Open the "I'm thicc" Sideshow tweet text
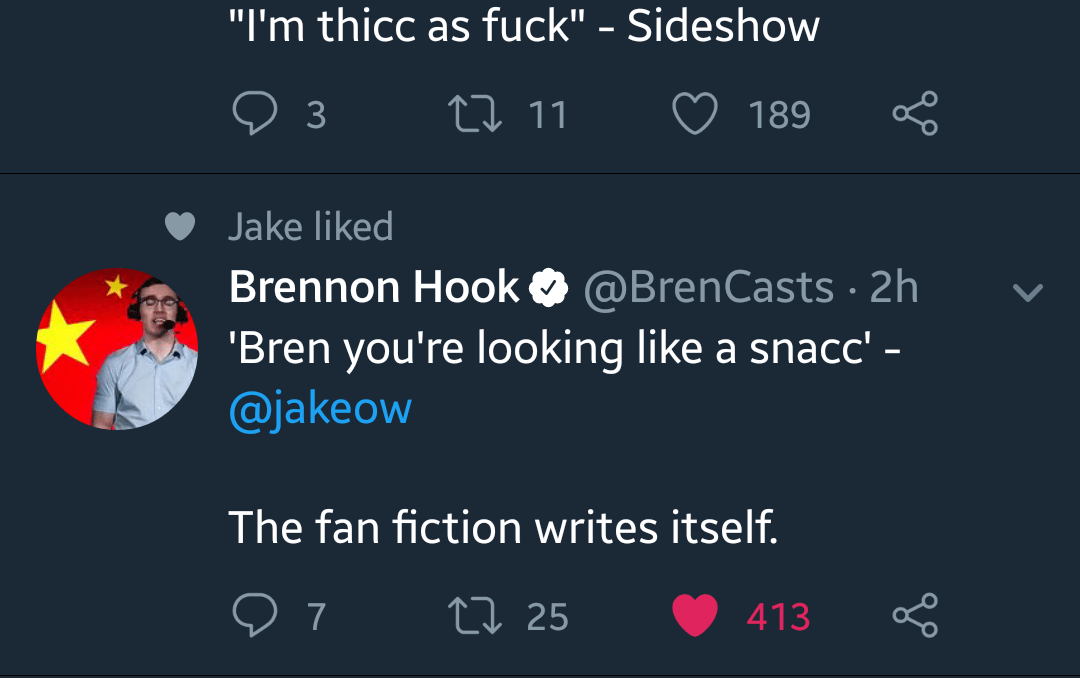The image size is (1080, 678). pos(524,27)
